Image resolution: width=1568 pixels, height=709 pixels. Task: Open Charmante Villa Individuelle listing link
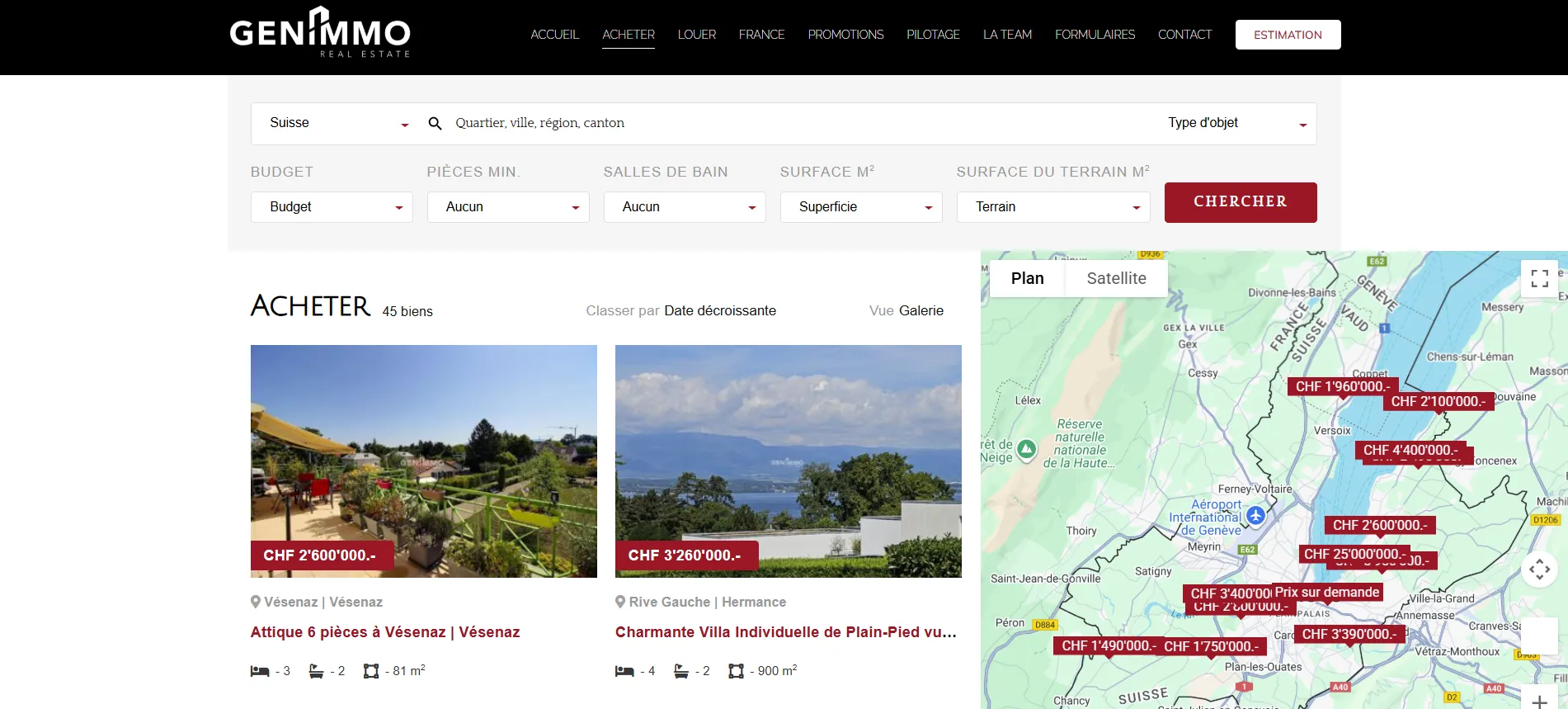[x=786, y=632]
